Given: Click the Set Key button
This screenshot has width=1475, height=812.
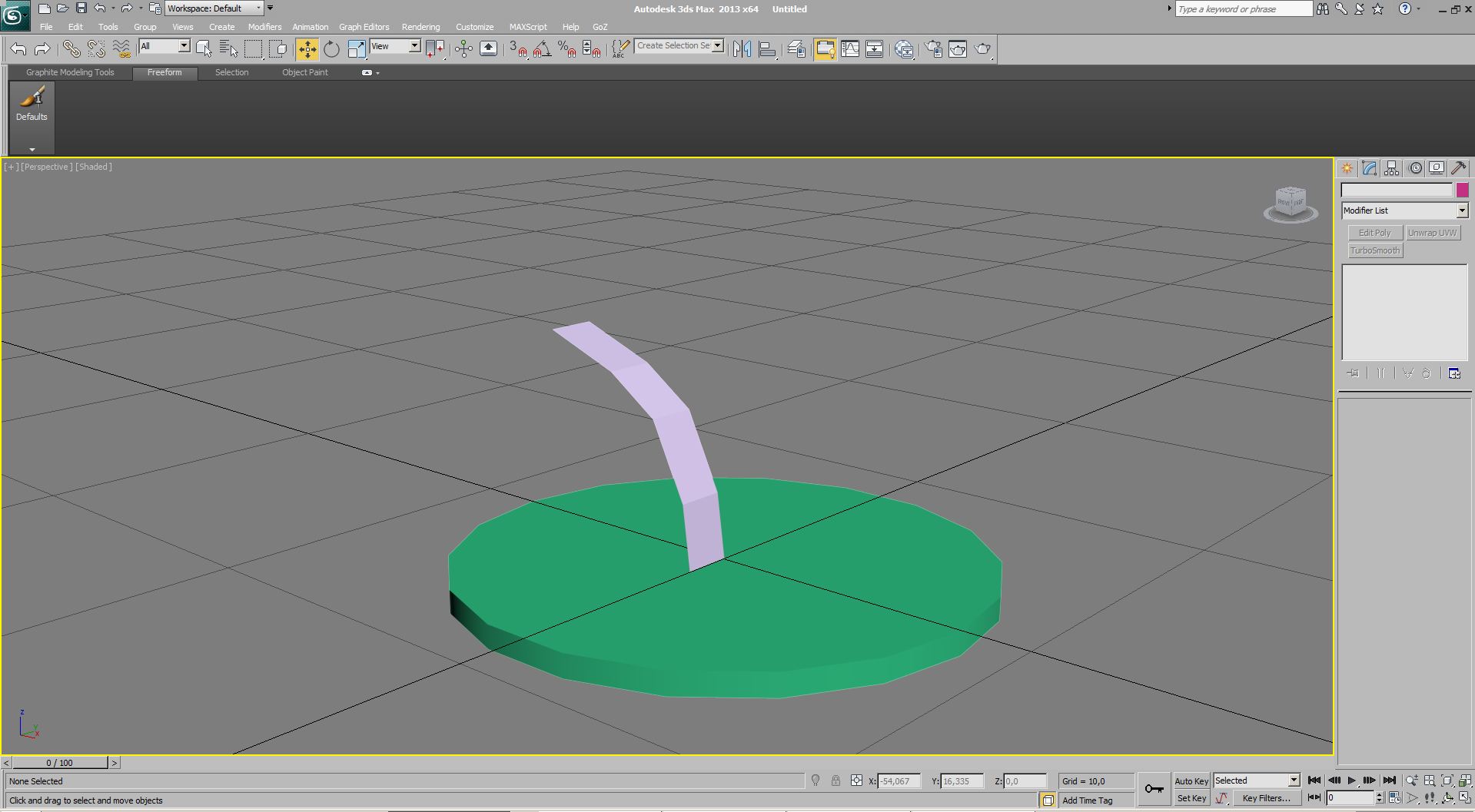Looking at the screenshot, I should click(1191, 798).
